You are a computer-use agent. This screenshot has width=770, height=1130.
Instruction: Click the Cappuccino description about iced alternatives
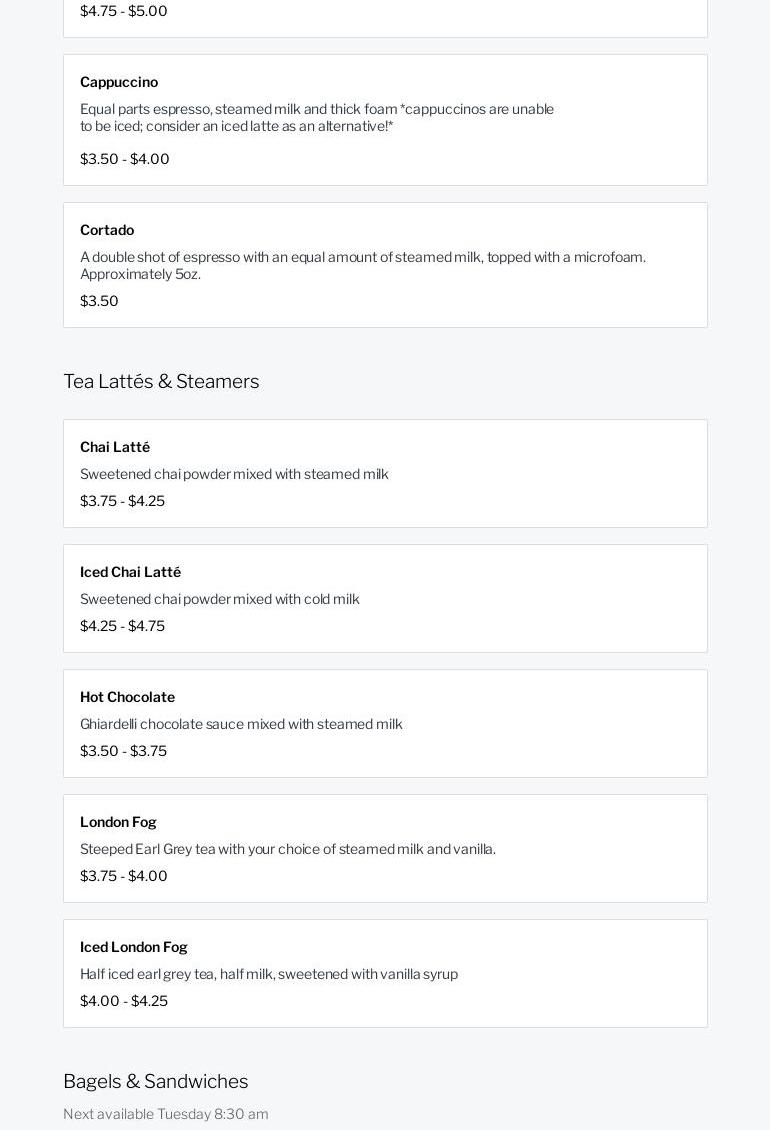[x=316, y=118]
